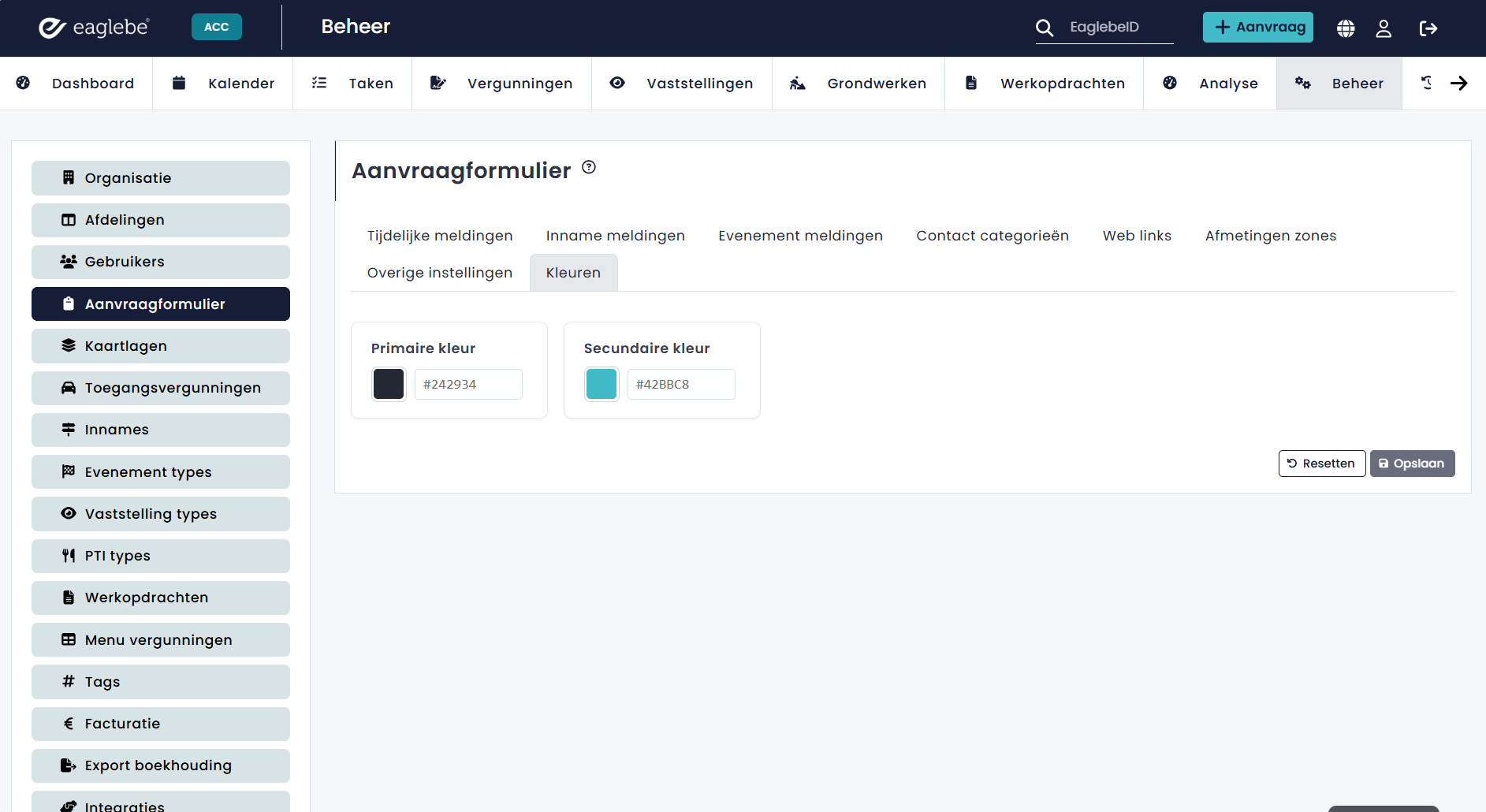The width and height of the screenshot is (1486, 812).
Task: Click the search magnifier icon
Action: point(1045,28)
